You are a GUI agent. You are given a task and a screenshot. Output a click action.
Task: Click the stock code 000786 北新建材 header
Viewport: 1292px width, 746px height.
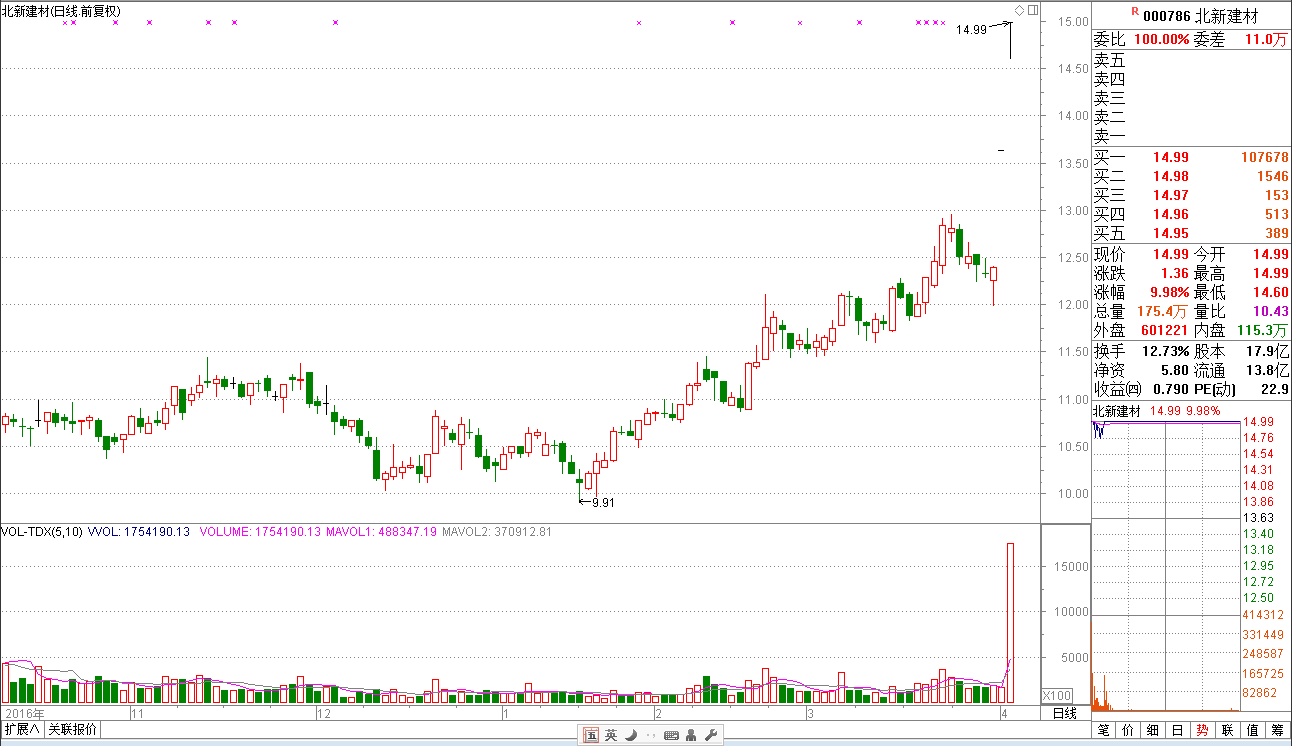[1200, 16]
